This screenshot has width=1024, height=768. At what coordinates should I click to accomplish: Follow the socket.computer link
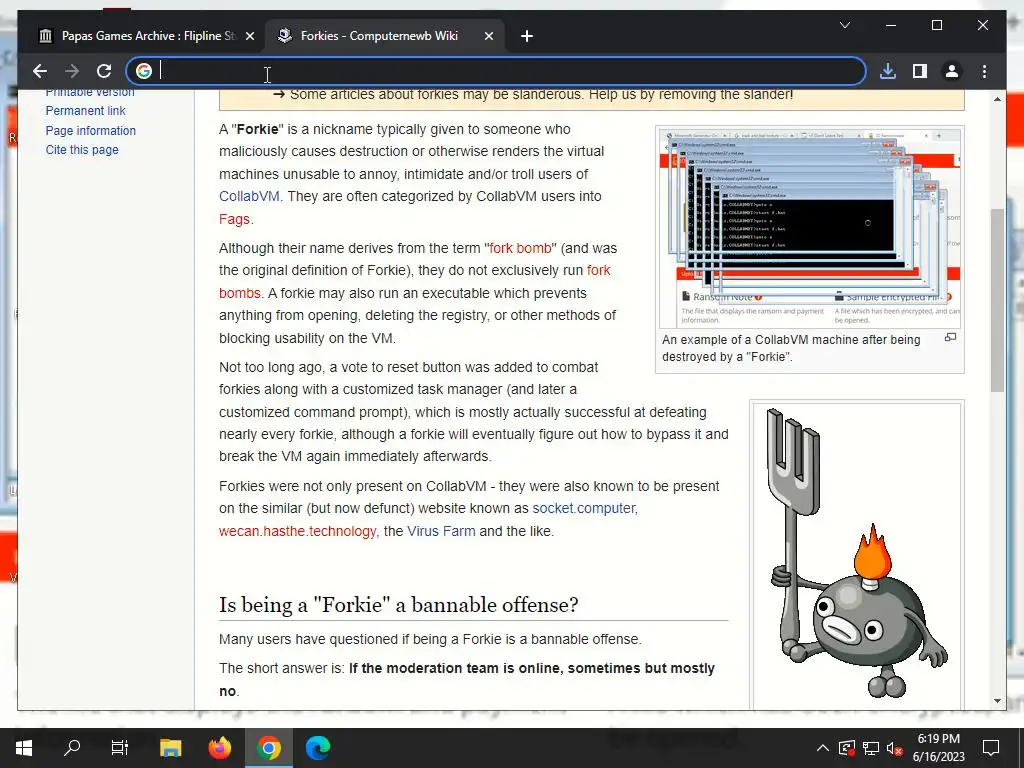(584, 508)
